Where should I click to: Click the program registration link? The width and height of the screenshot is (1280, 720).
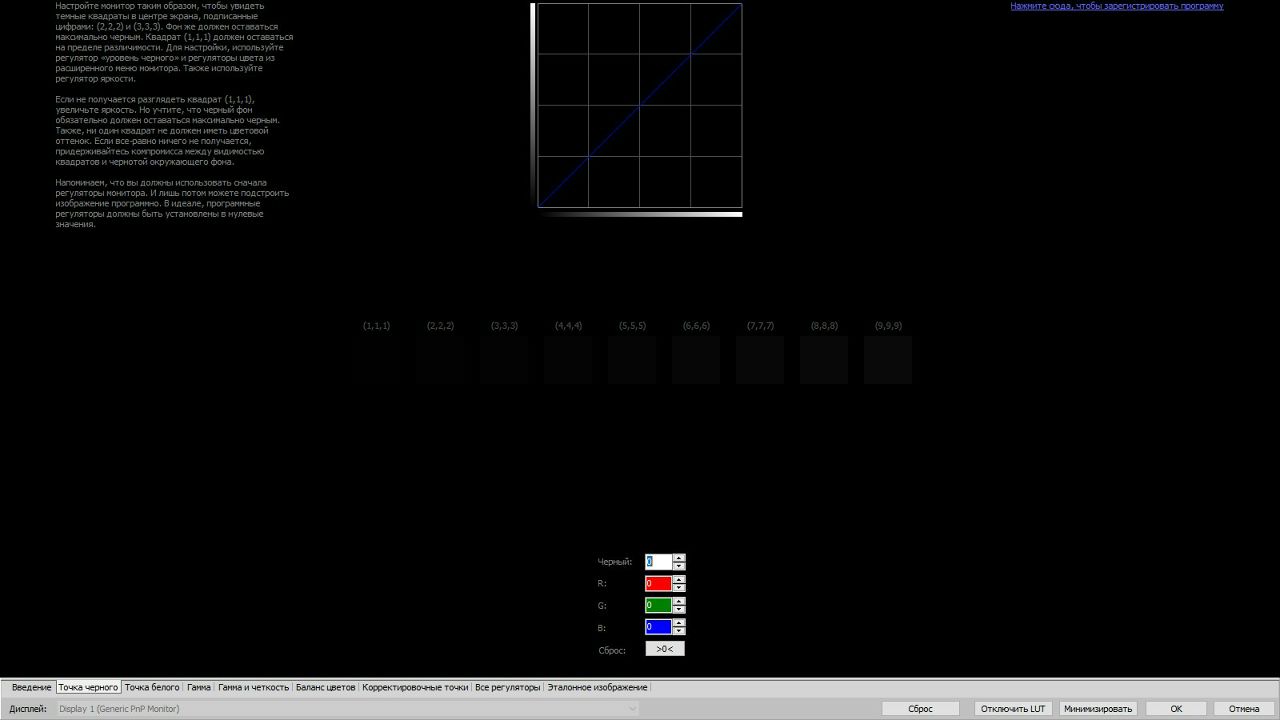1116,6
